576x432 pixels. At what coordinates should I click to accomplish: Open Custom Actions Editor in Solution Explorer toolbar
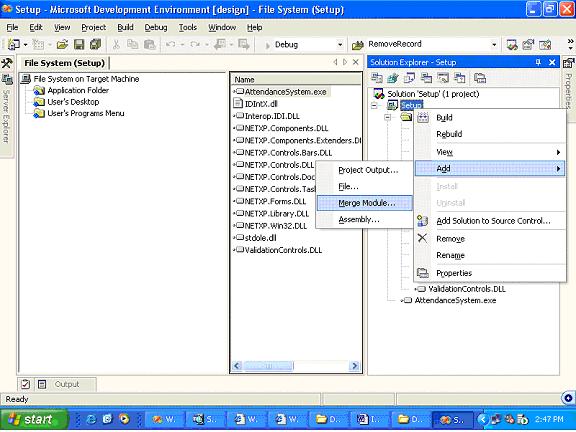pos(443,78)
